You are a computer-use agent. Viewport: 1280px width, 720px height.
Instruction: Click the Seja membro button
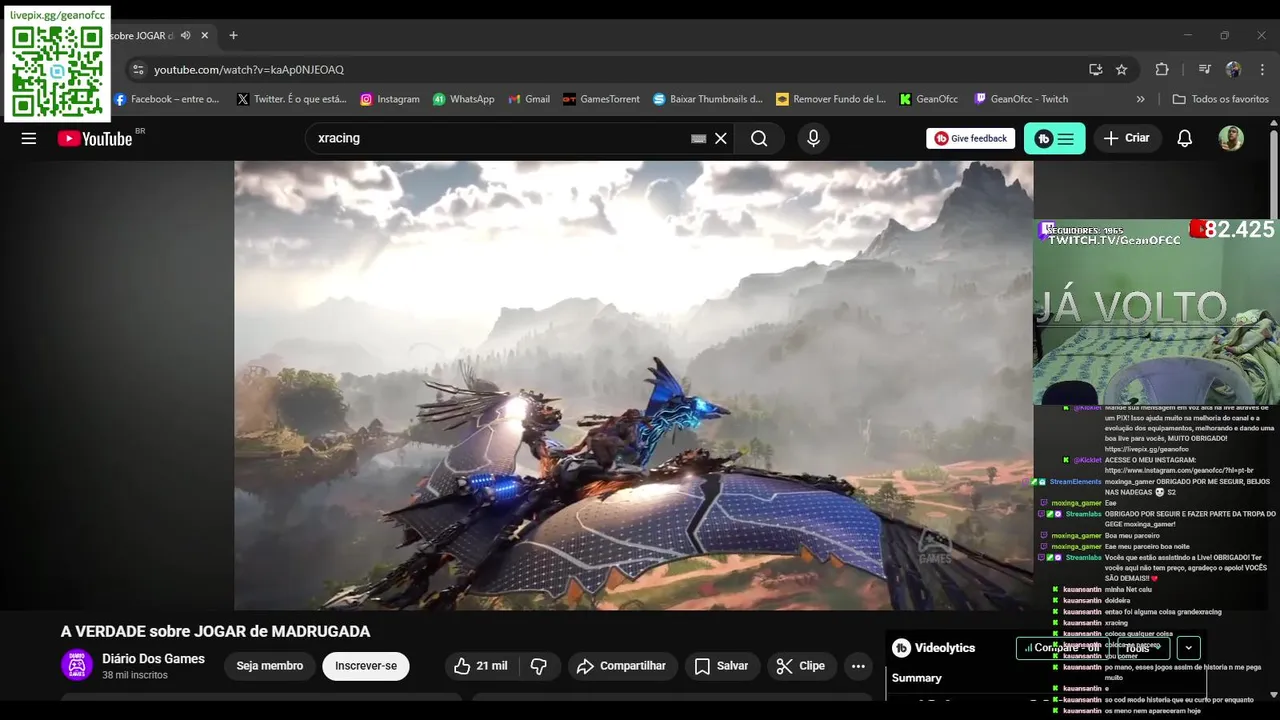point(269,666)
